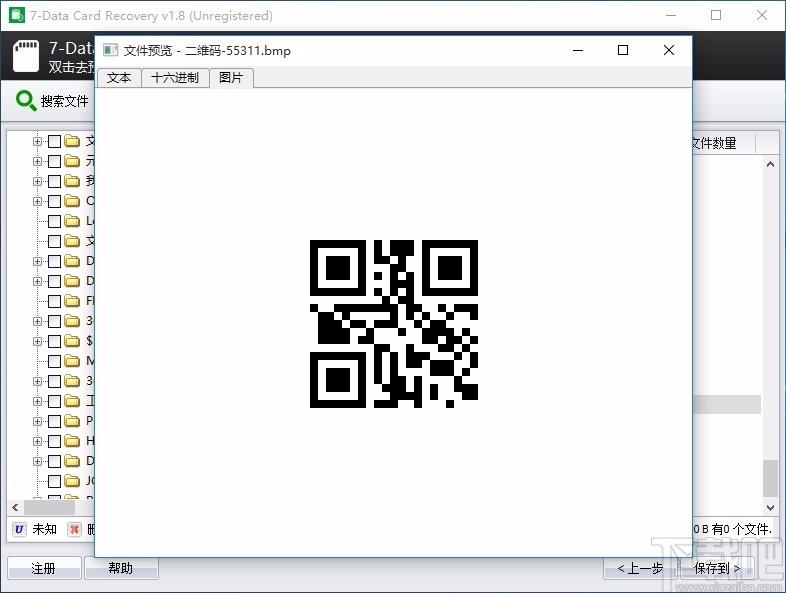
Task: Click the vertical scrollbar thumb in file list
Action: click(770, 478)
